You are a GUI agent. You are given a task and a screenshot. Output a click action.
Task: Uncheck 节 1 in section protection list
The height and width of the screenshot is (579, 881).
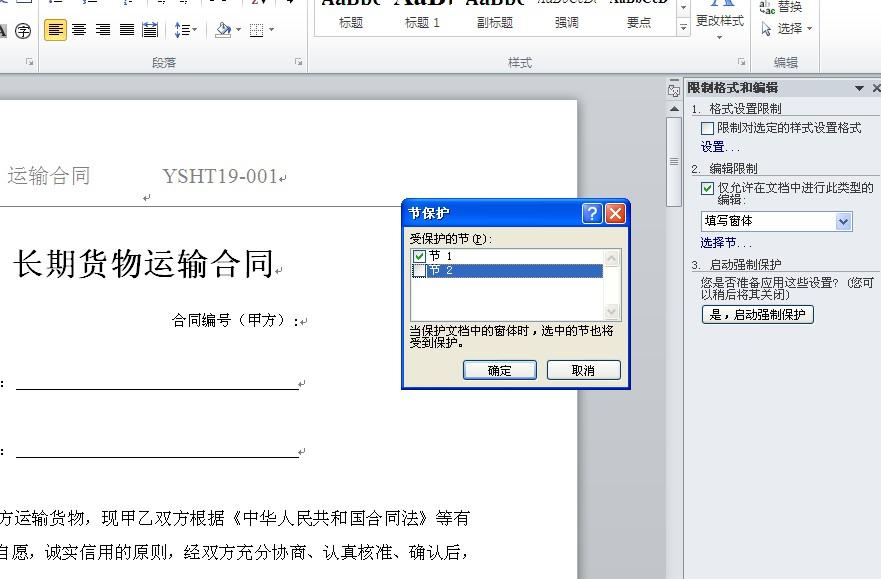point(419,256)
